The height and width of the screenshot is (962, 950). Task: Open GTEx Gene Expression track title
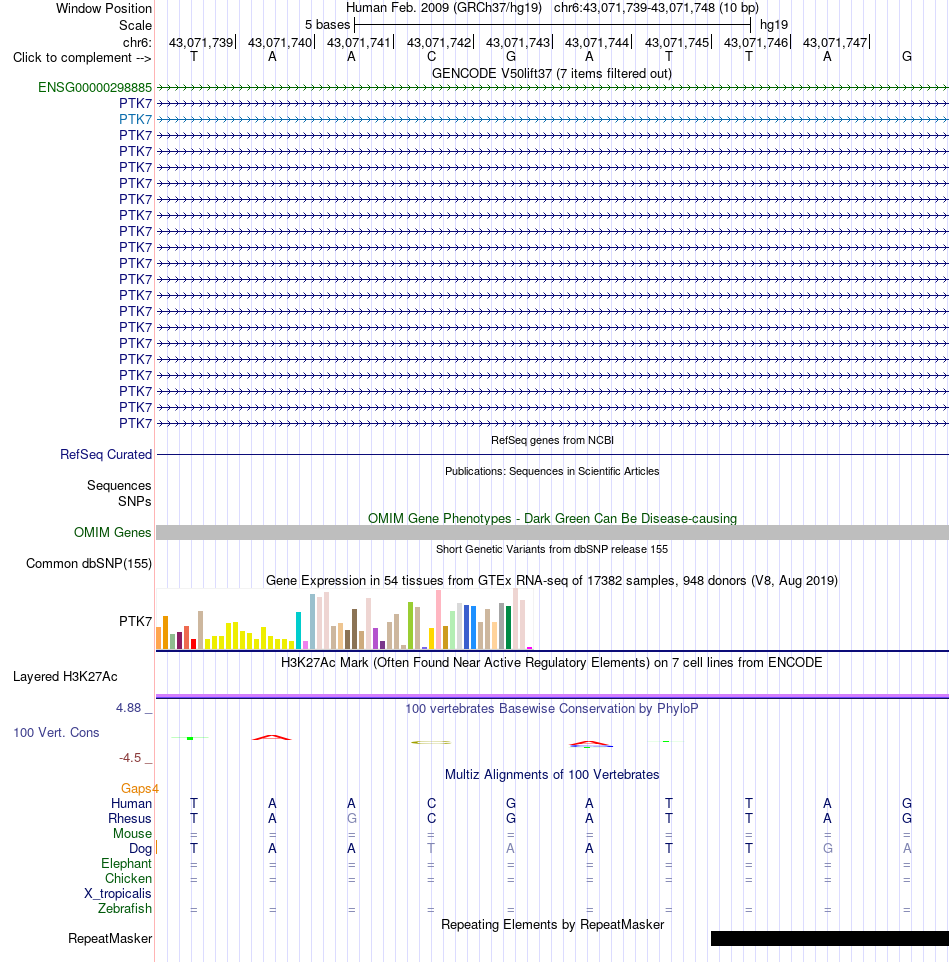(552, 580)
